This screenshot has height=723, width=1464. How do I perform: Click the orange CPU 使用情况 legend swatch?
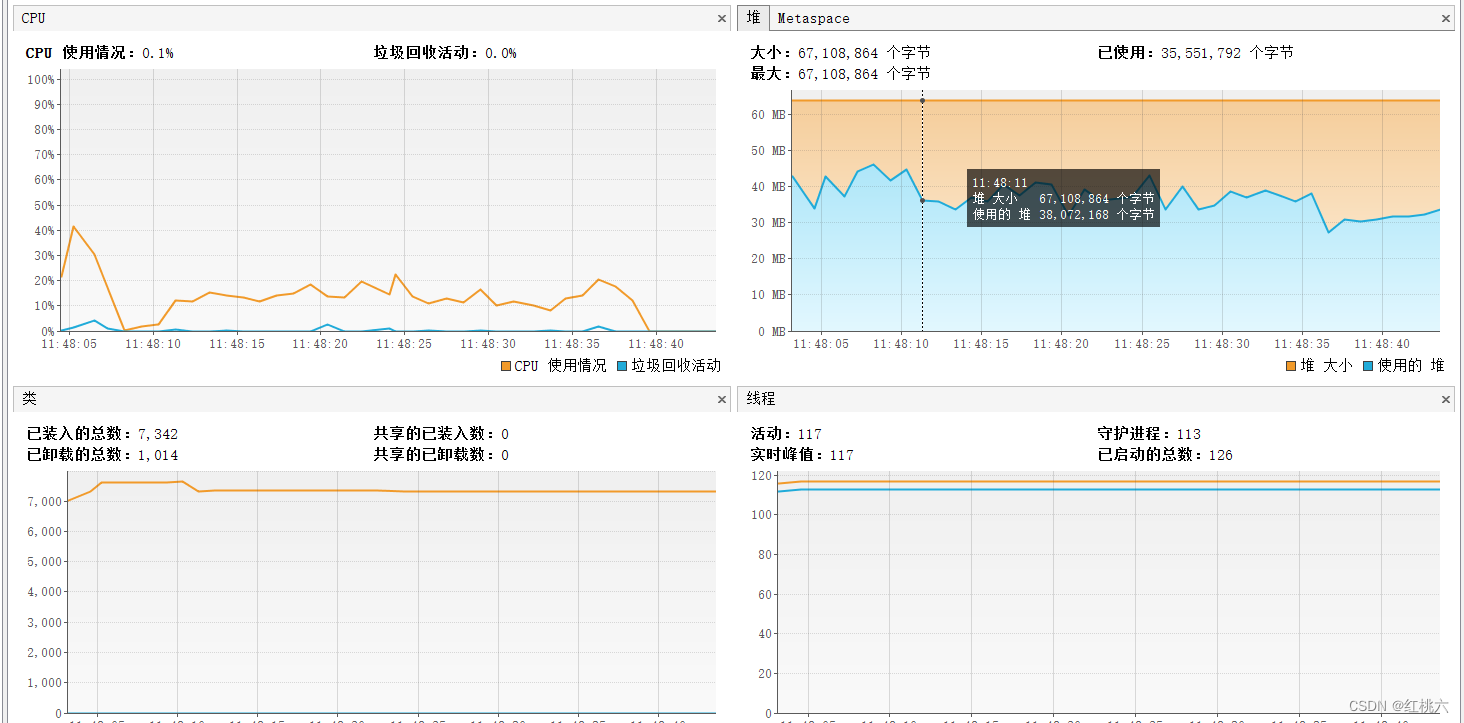point(506,366)
